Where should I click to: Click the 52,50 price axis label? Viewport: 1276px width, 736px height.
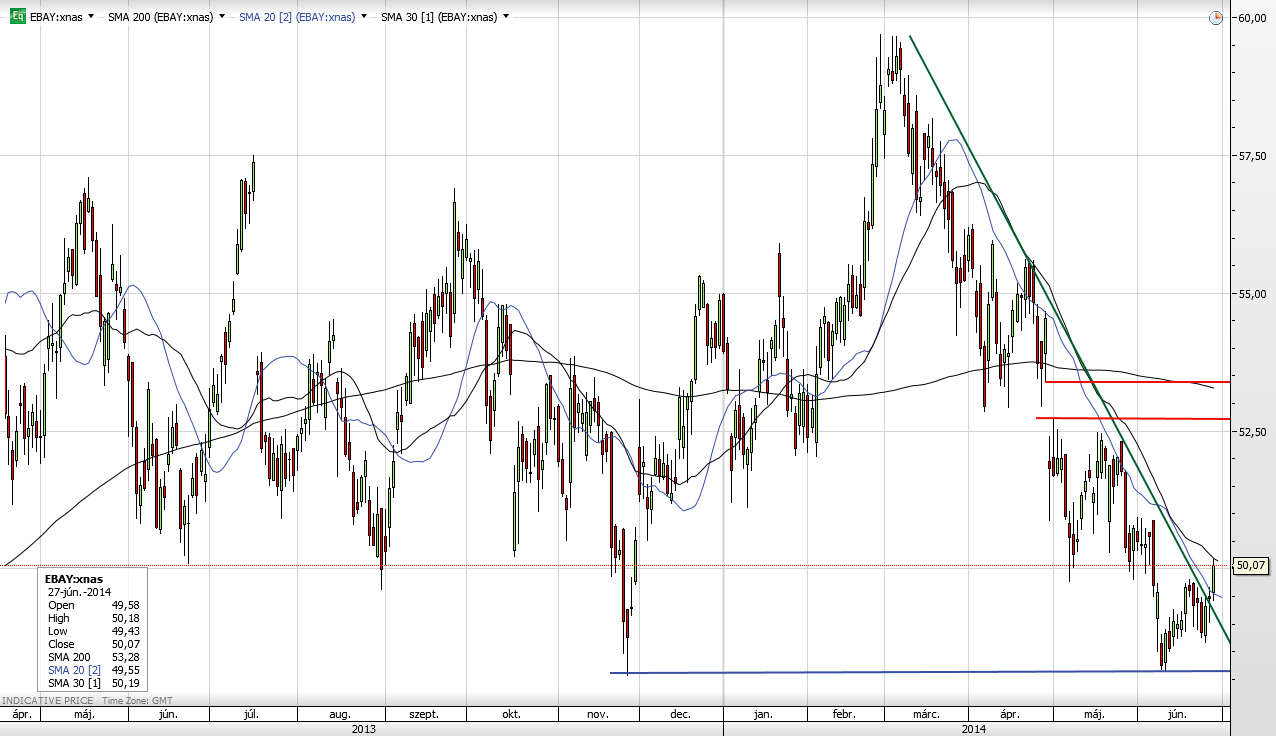click(x=1252, y=432)
